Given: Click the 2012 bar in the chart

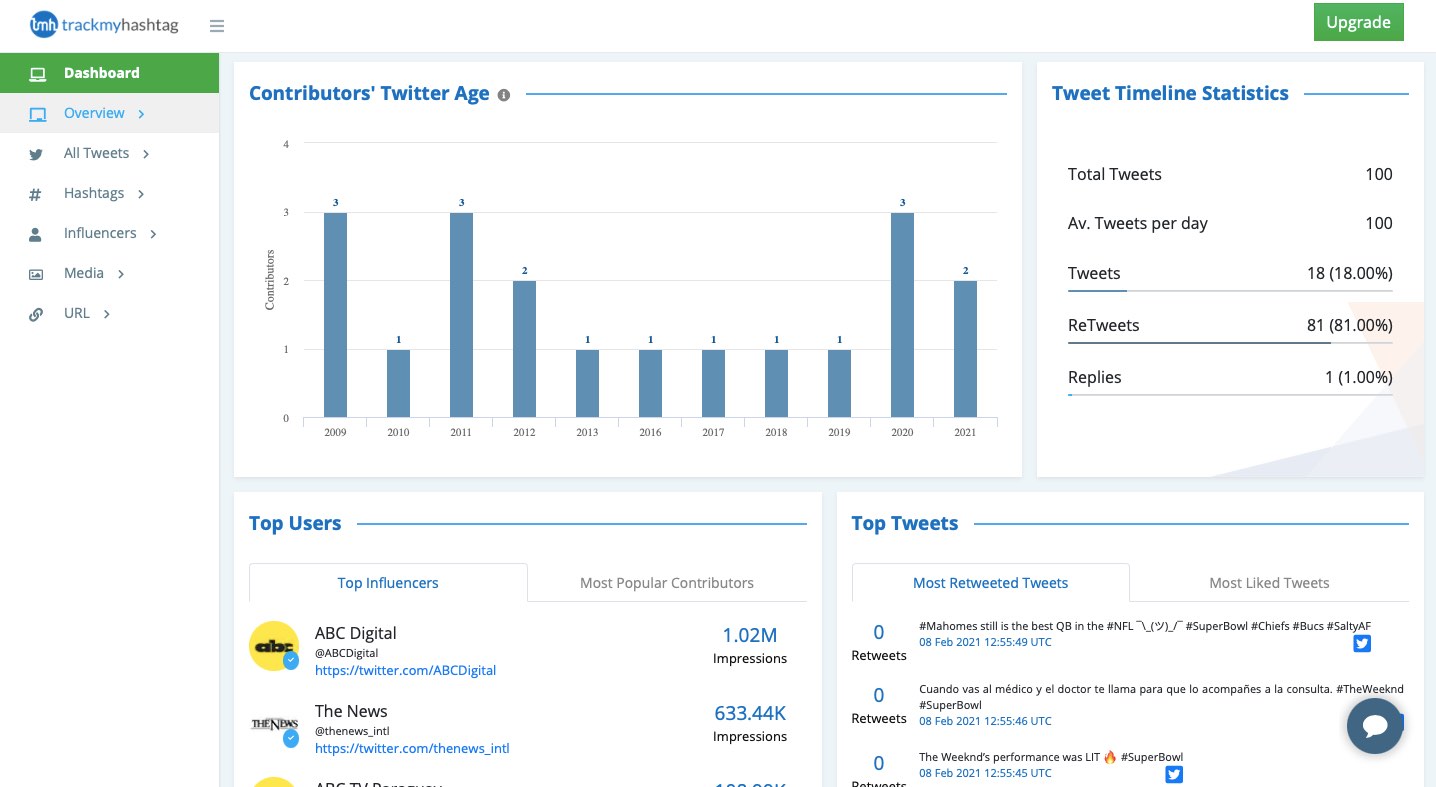Looking at the screenshot, I should (x=524, y=349).
